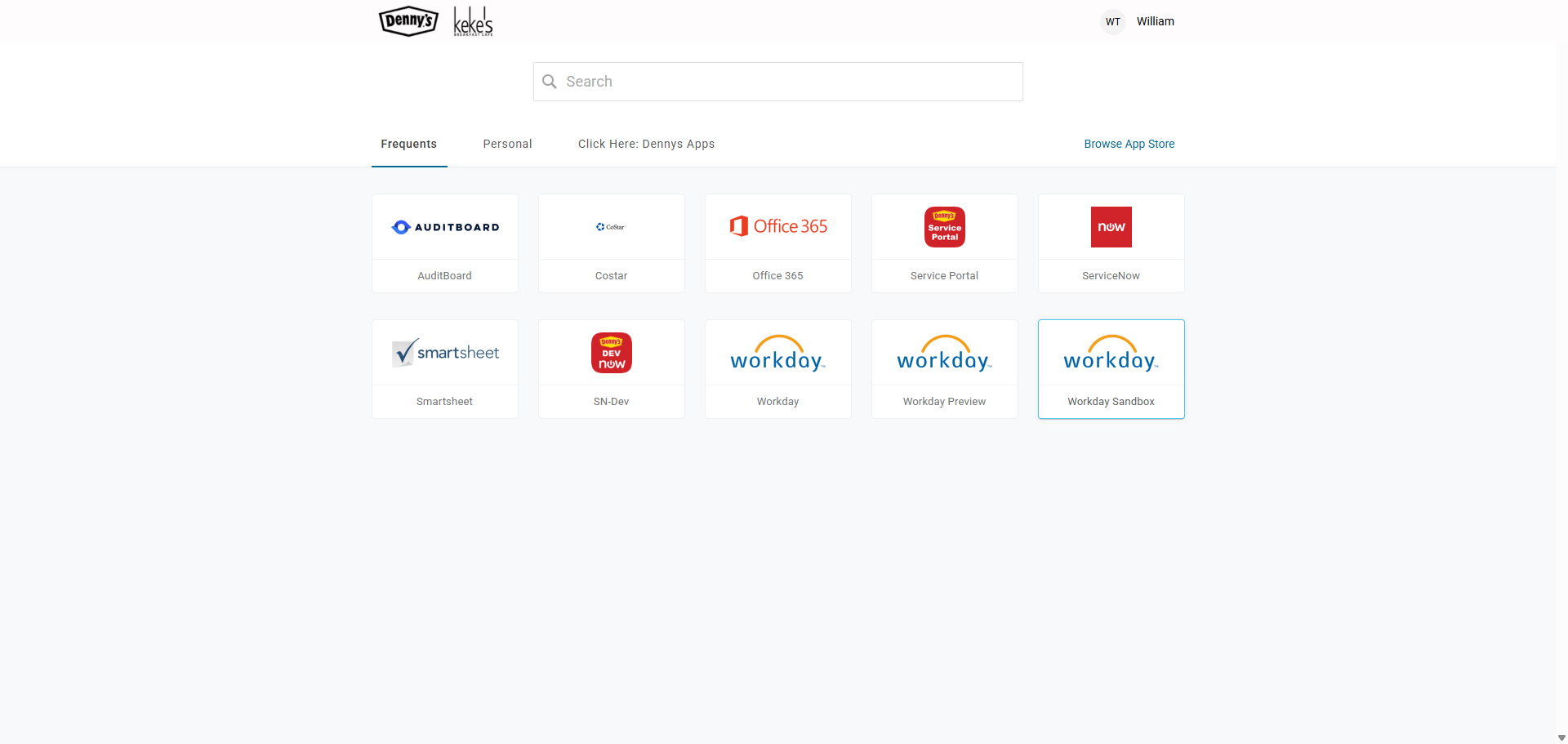
Task: Switch to the Frequents tab
Action: click(x=408, y=144)
